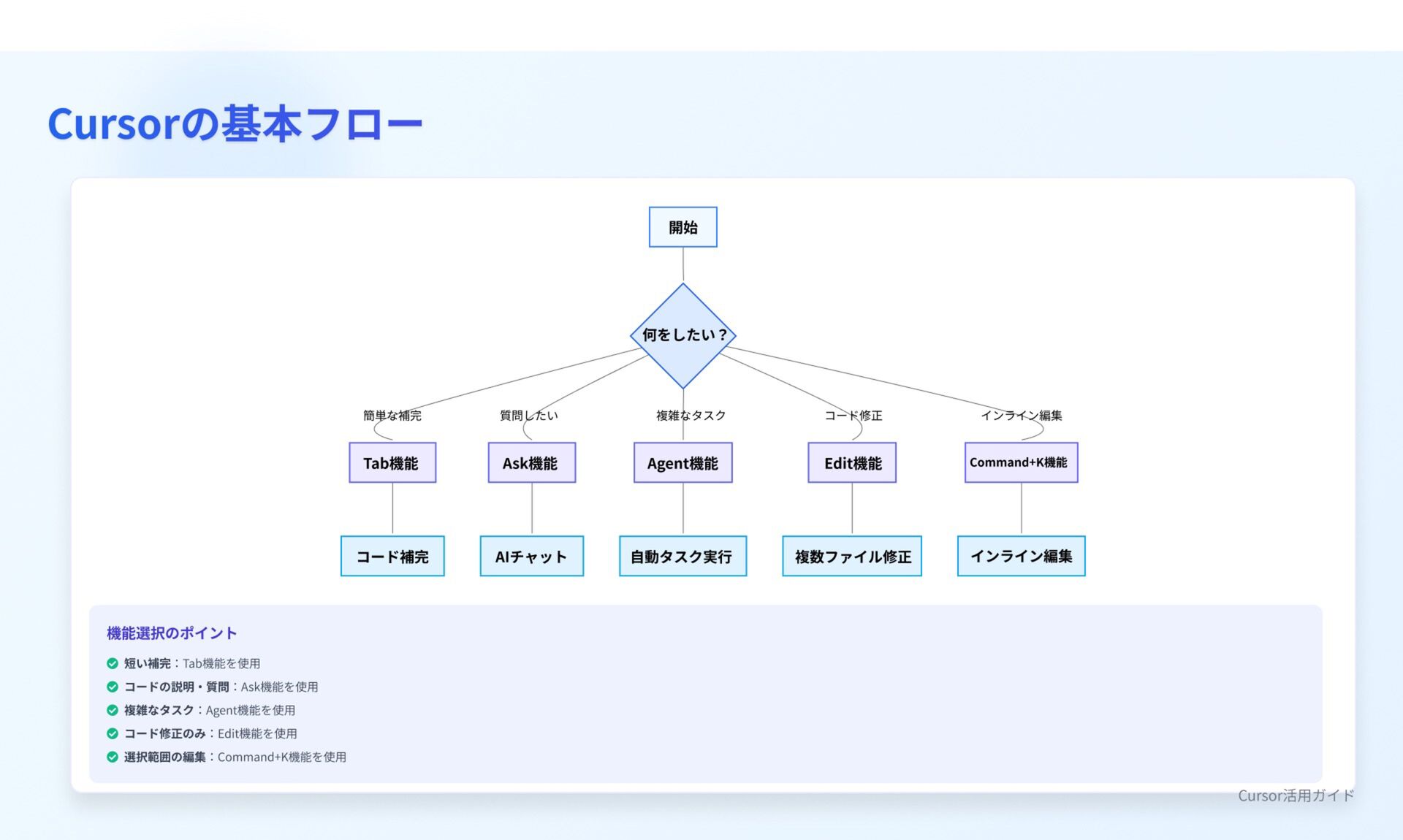Select the 何をしたい？ decision diamond
Image resolution: width=1403 pixels, height=840 pixels.
(x=683, y=335)
